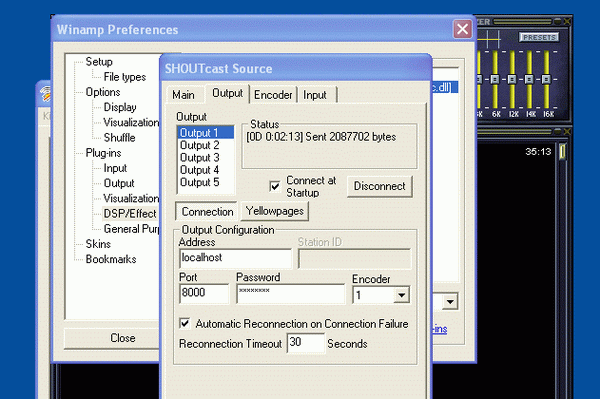Click the playlist scrollbar handle beside 35:13
The width and height of the screenshot is (600, 399).
click(x=562, y=151)
